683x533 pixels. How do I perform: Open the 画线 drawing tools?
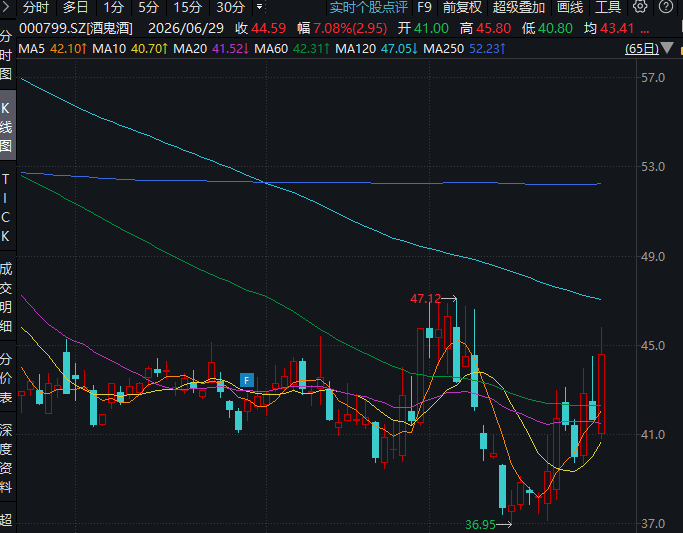pos(570,7)
